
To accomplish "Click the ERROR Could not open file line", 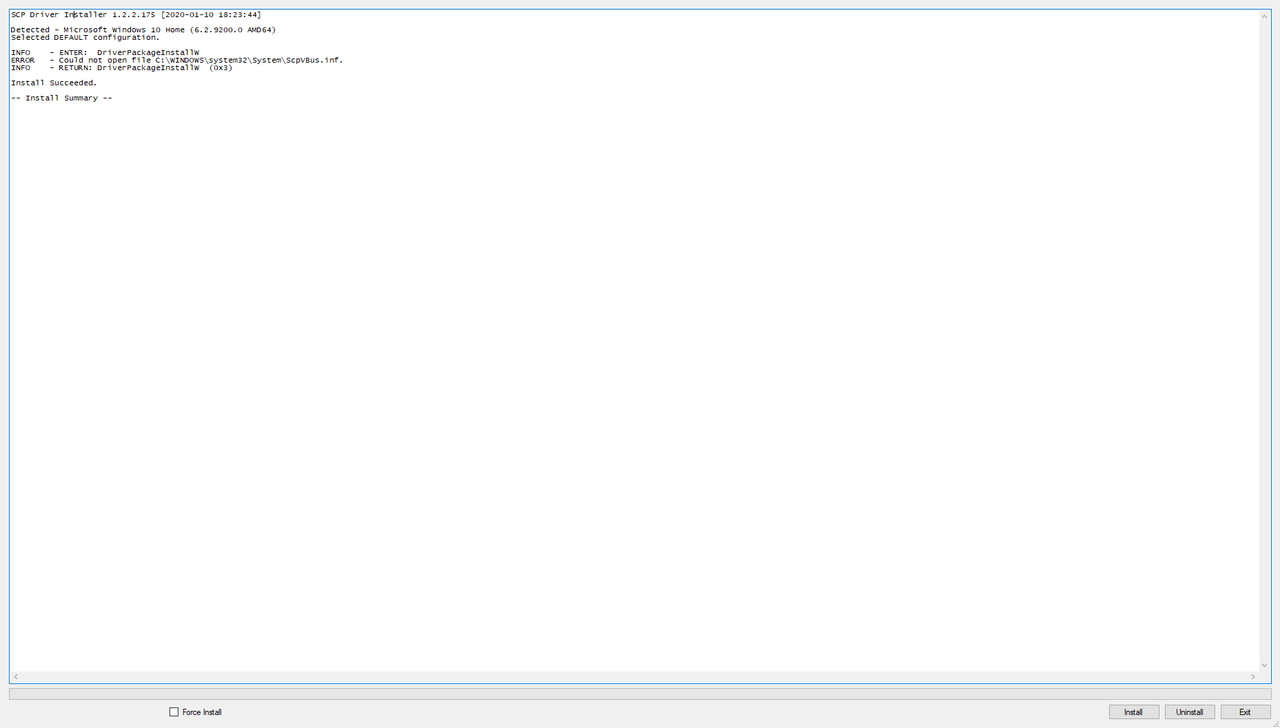I will [x=177, y=60].
